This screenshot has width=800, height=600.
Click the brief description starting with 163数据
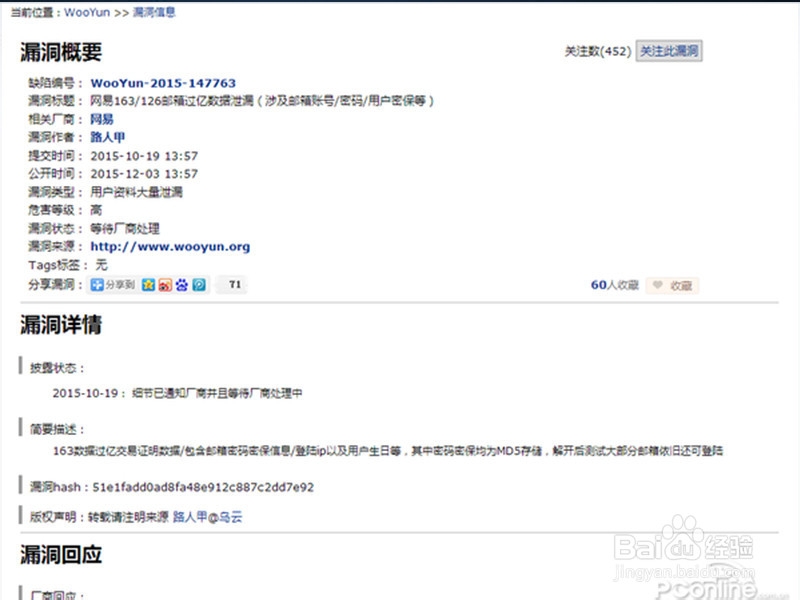[388, 451]
